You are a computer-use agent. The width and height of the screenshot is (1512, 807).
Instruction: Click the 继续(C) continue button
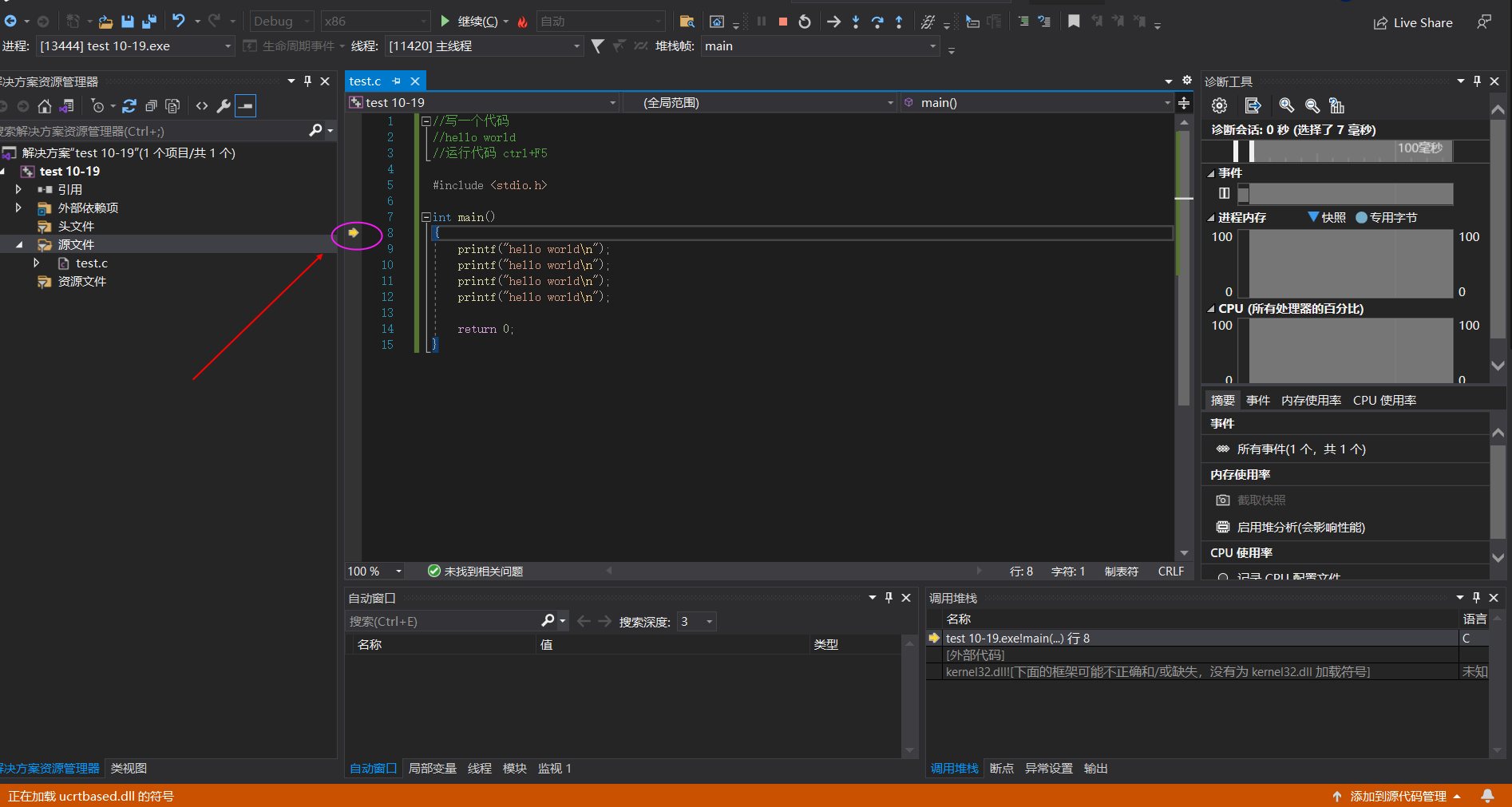pyautogui.click(x=470, y=22)
